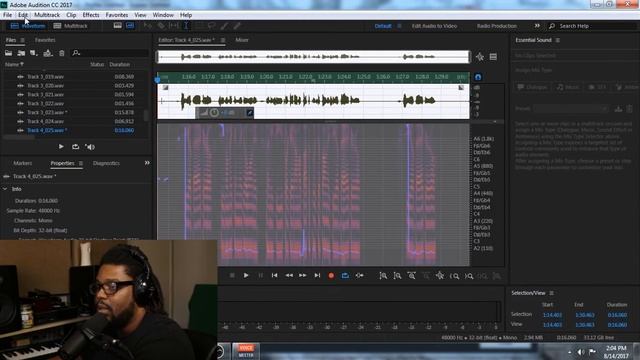This screenshot has height=360, width=640.
Task: Switch to Waveform editor view
Action: click(x=28, y=26)
